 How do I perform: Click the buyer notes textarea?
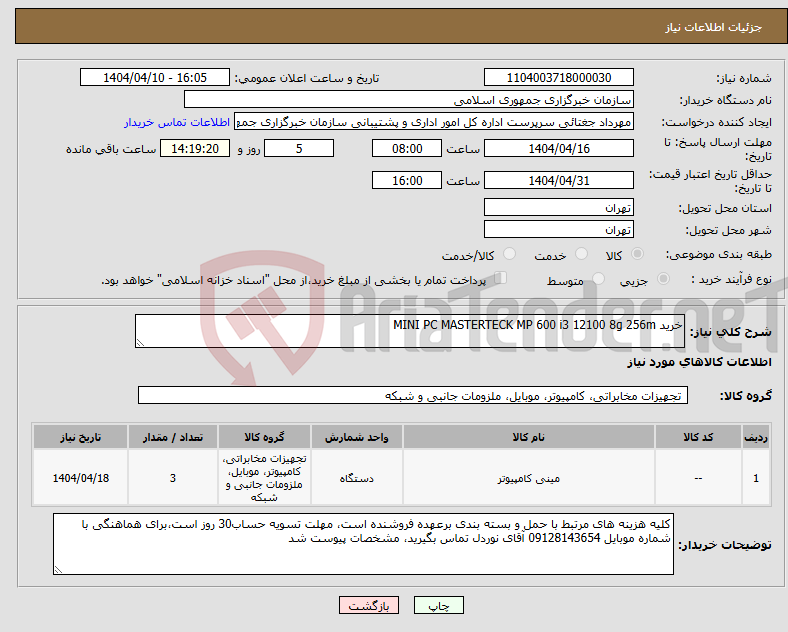(x=363, y=544)
